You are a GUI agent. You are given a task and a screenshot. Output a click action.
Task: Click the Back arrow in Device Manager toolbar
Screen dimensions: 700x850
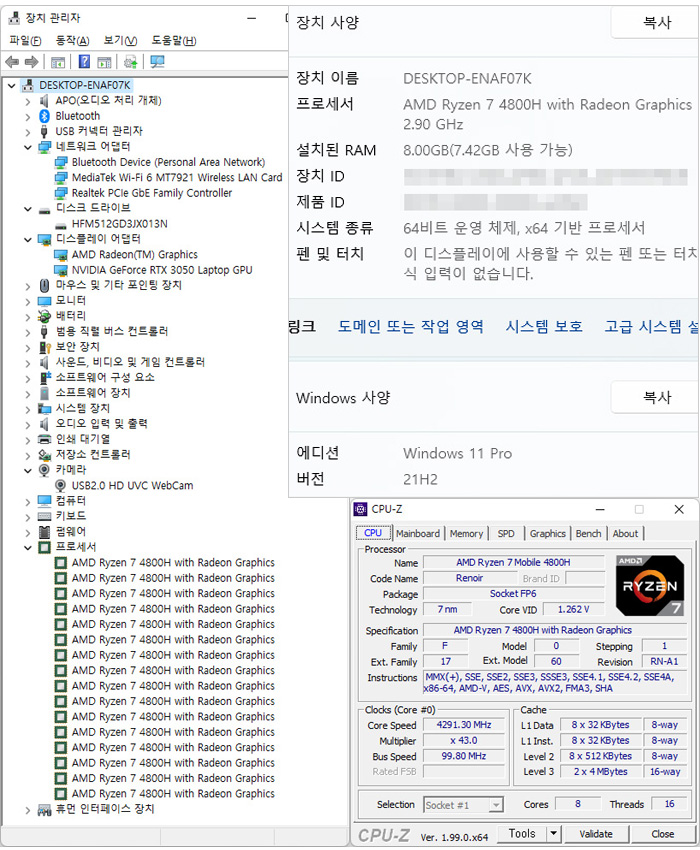pyautogui.click(x=12, y=62)
